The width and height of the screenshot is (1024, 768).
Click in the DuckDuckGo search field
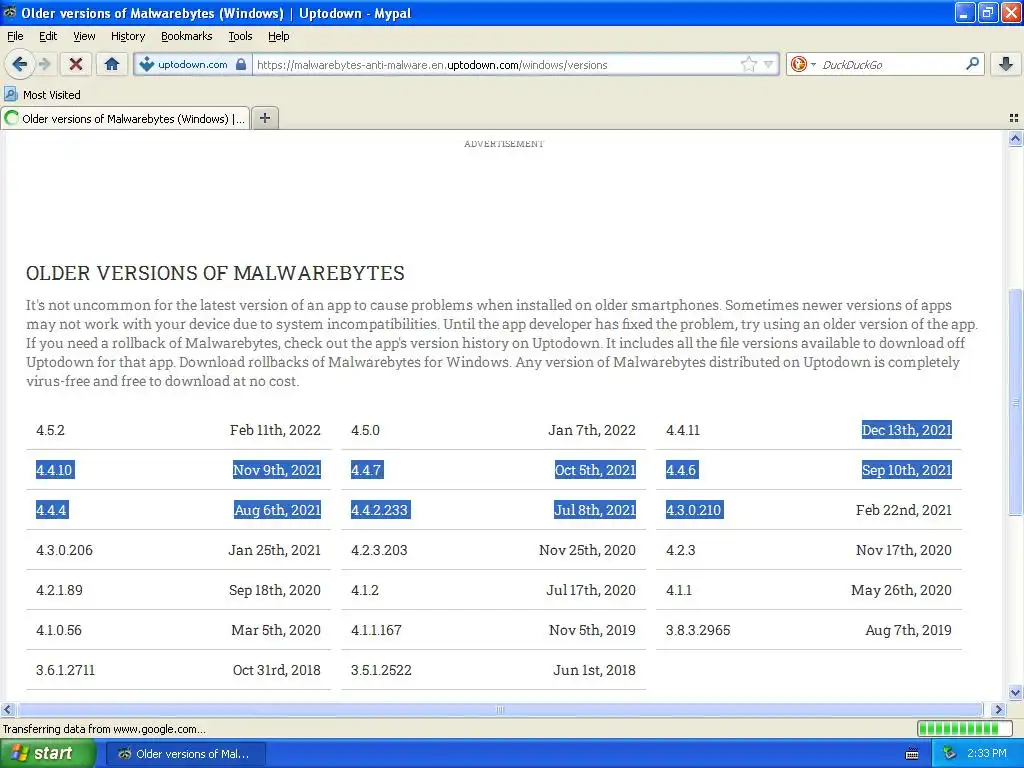click(891, 65)
